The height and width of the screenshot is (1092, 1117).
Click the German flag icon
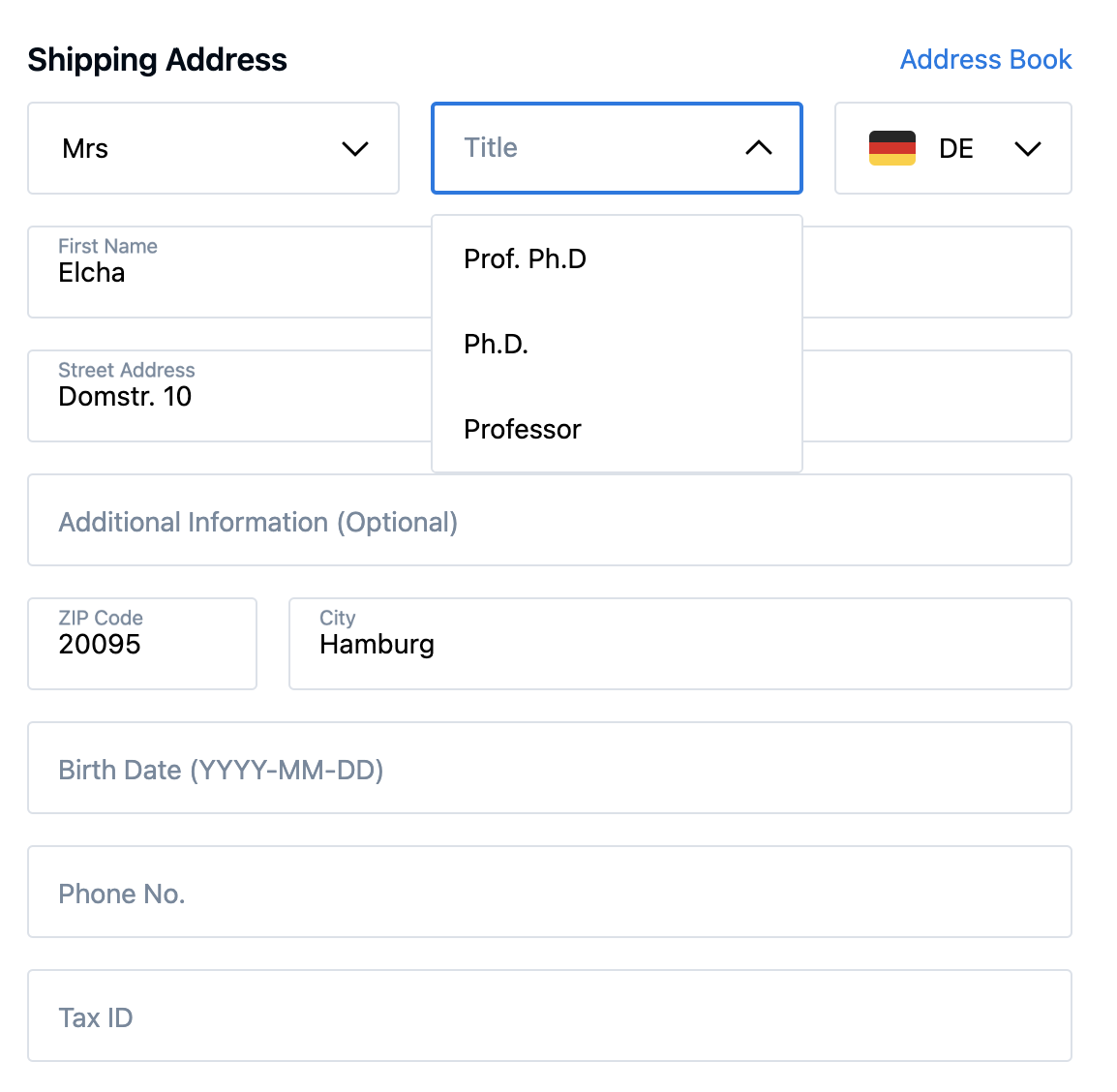pyautogui.click(x=891, y=148)
